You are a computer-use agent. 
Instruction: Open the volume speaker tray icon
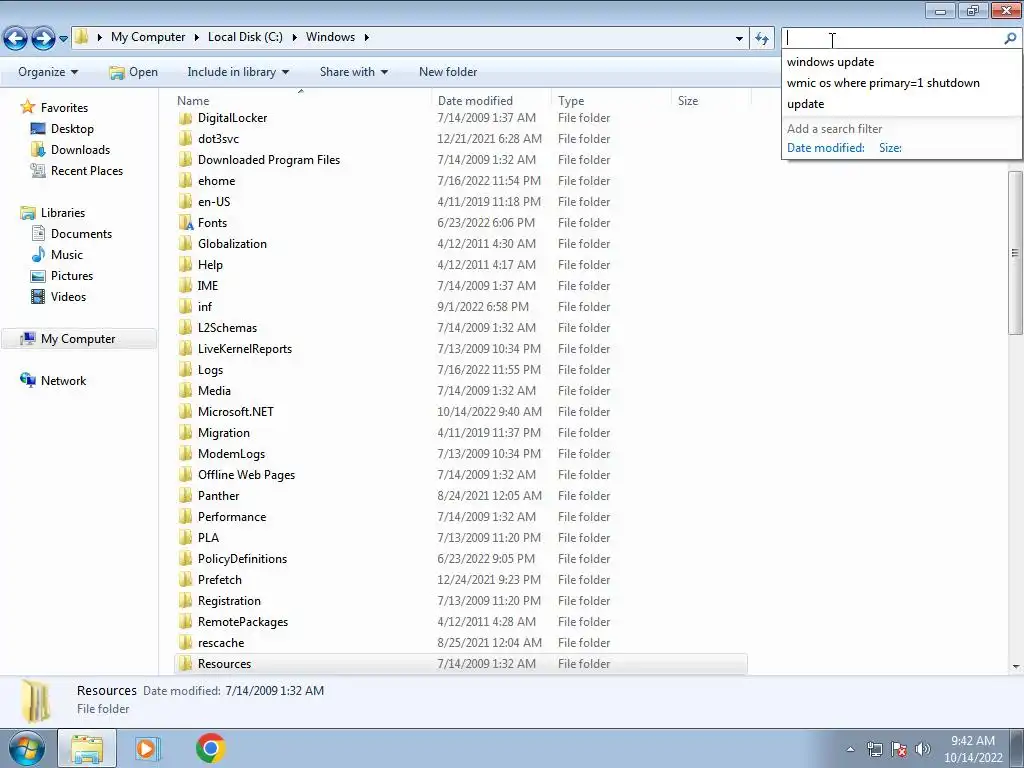pyautogui.click(x=922, y=749)
